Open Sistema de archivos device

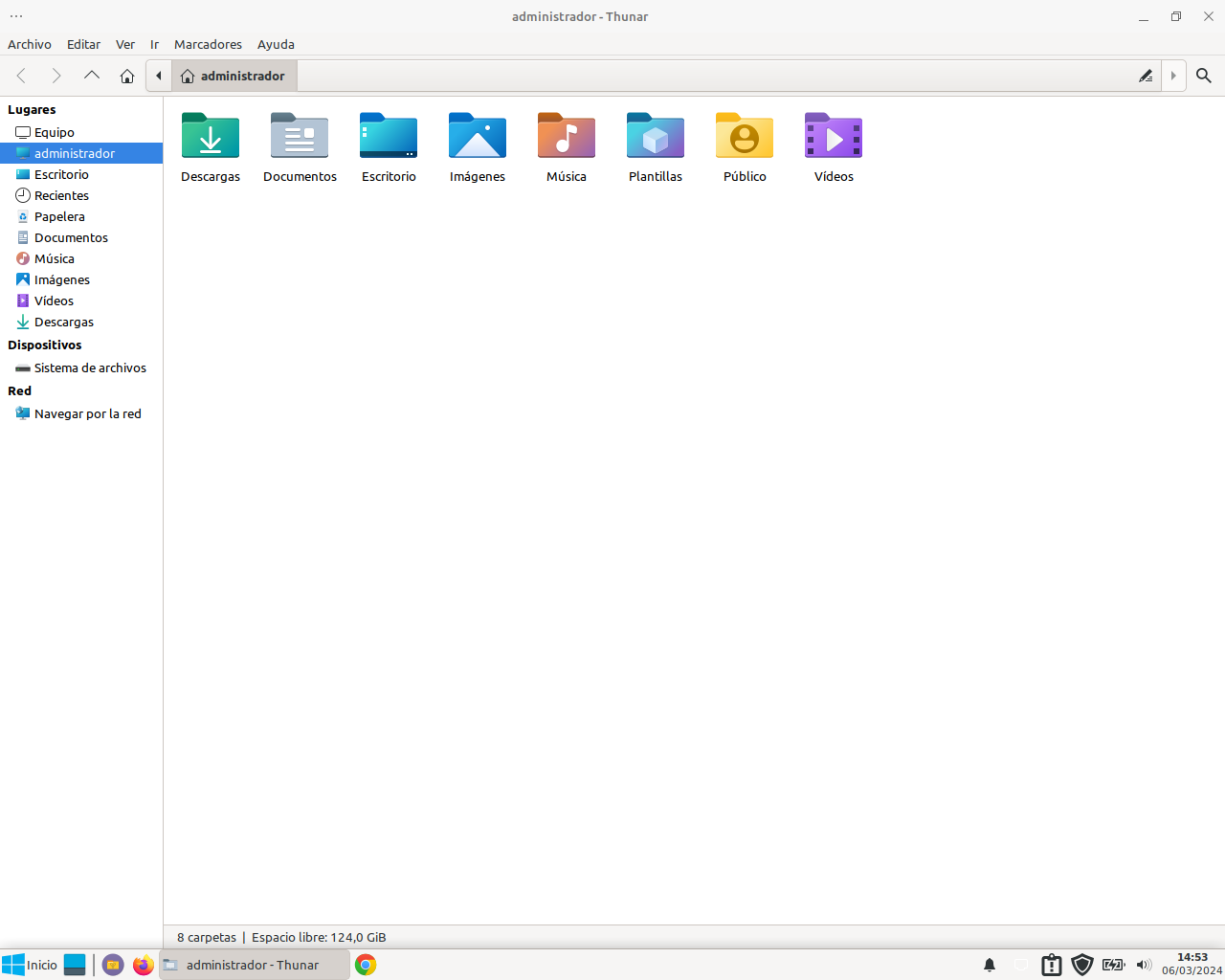(81, 367)
